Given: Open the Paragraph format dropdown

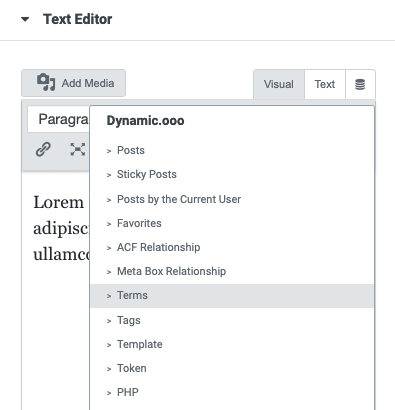Looking at the screenshot, I should [59, 119].
